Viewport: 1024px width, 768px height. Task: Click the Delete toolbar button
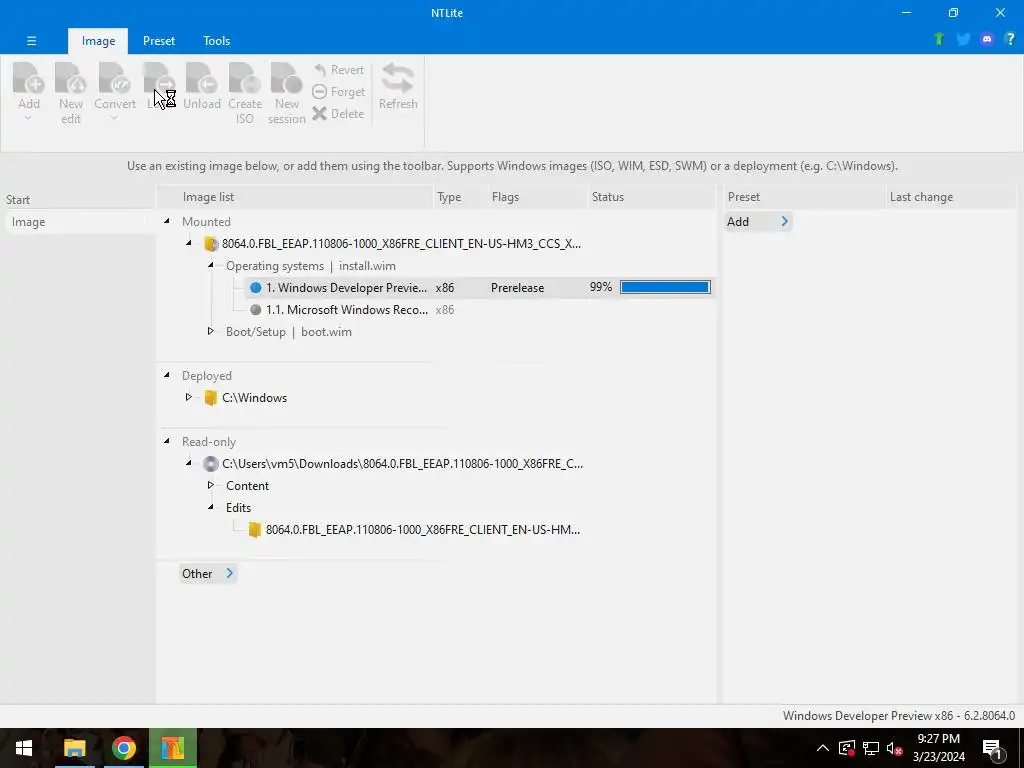coord(338,114)
